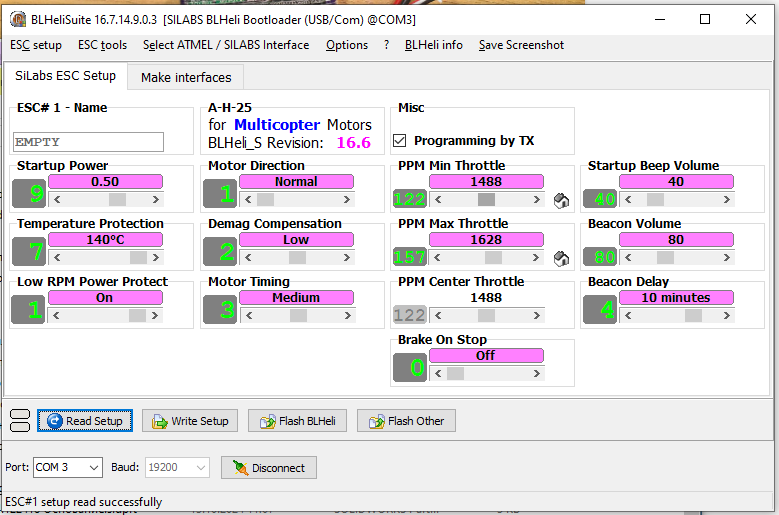This screenshot has height=515, width=779.
Task: Switch to the Make interfaces tab
Action: (186, 77)
